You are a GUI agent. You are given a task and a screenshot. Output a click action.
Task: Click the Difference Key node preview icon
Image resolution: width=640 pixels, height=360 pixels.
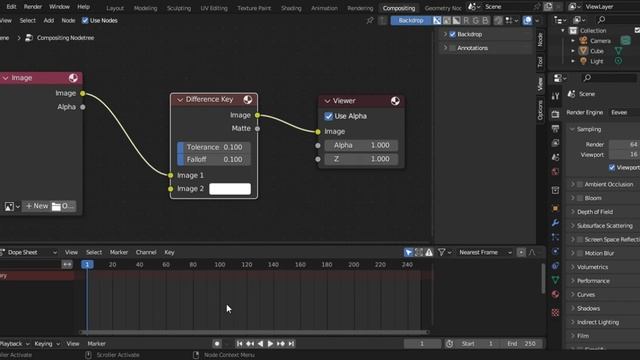[248, 100]
